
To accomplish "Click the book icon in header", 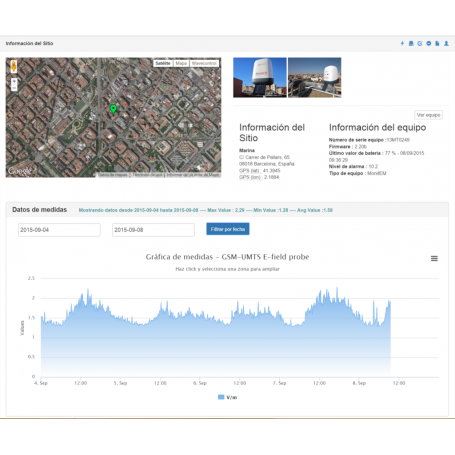I will tap(411, 43).
